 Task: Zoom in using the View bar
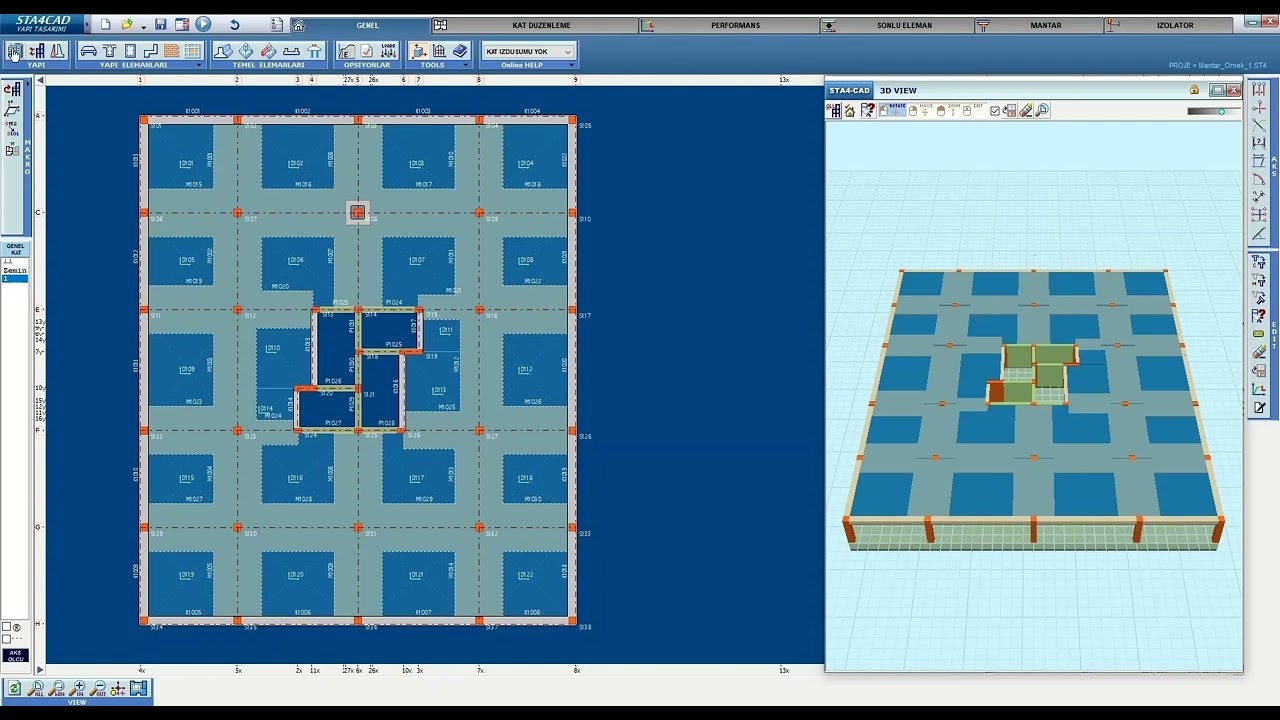click(78, 689)
